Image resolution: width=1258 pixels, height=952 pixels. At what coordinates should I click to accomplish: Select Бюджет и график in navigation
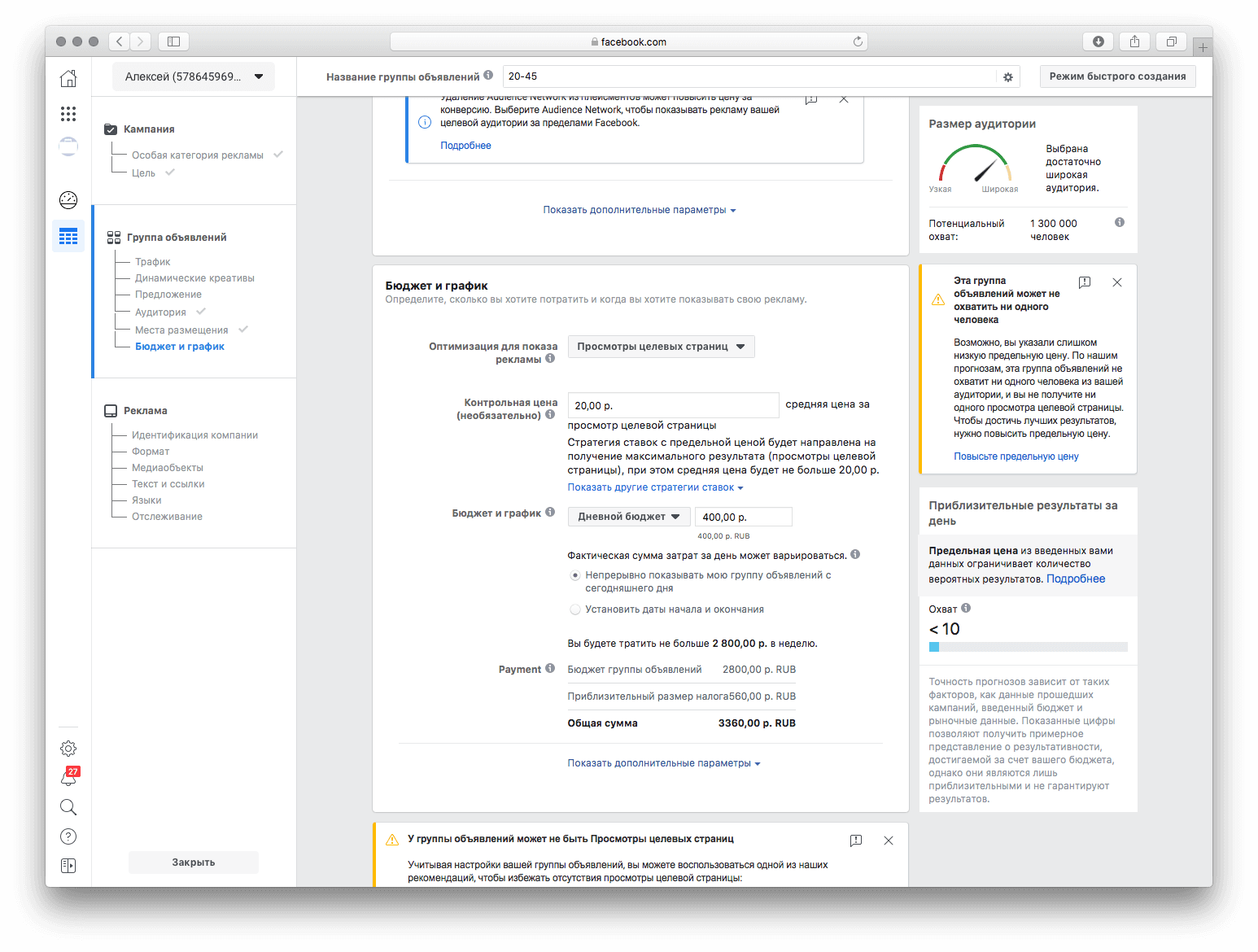coord(180,347)
